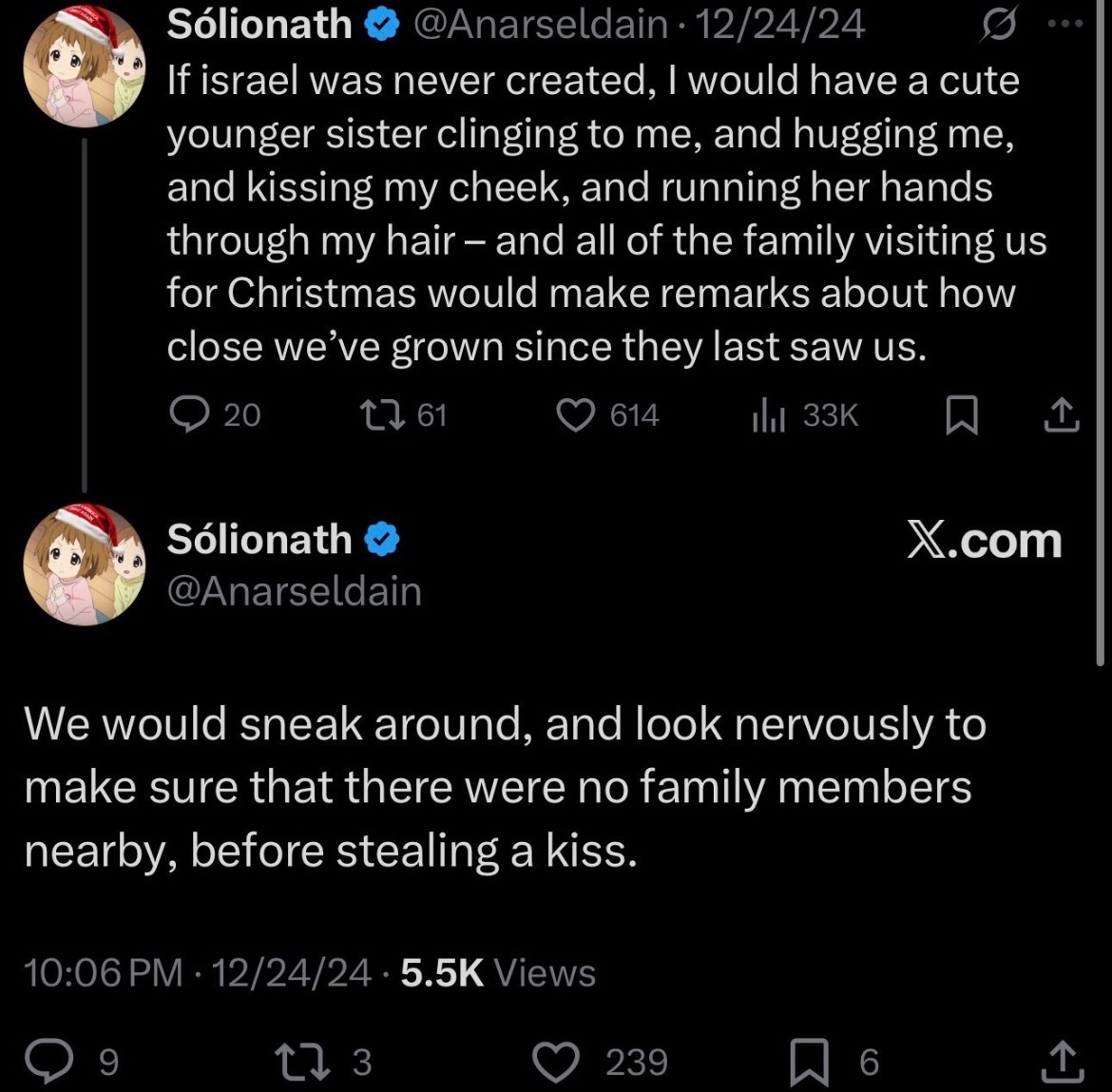Toggle bookmark on post with 6 bookmarks
Image resolution: width=1112 pixels, height=1092 pixels.
click(811, 1061)
